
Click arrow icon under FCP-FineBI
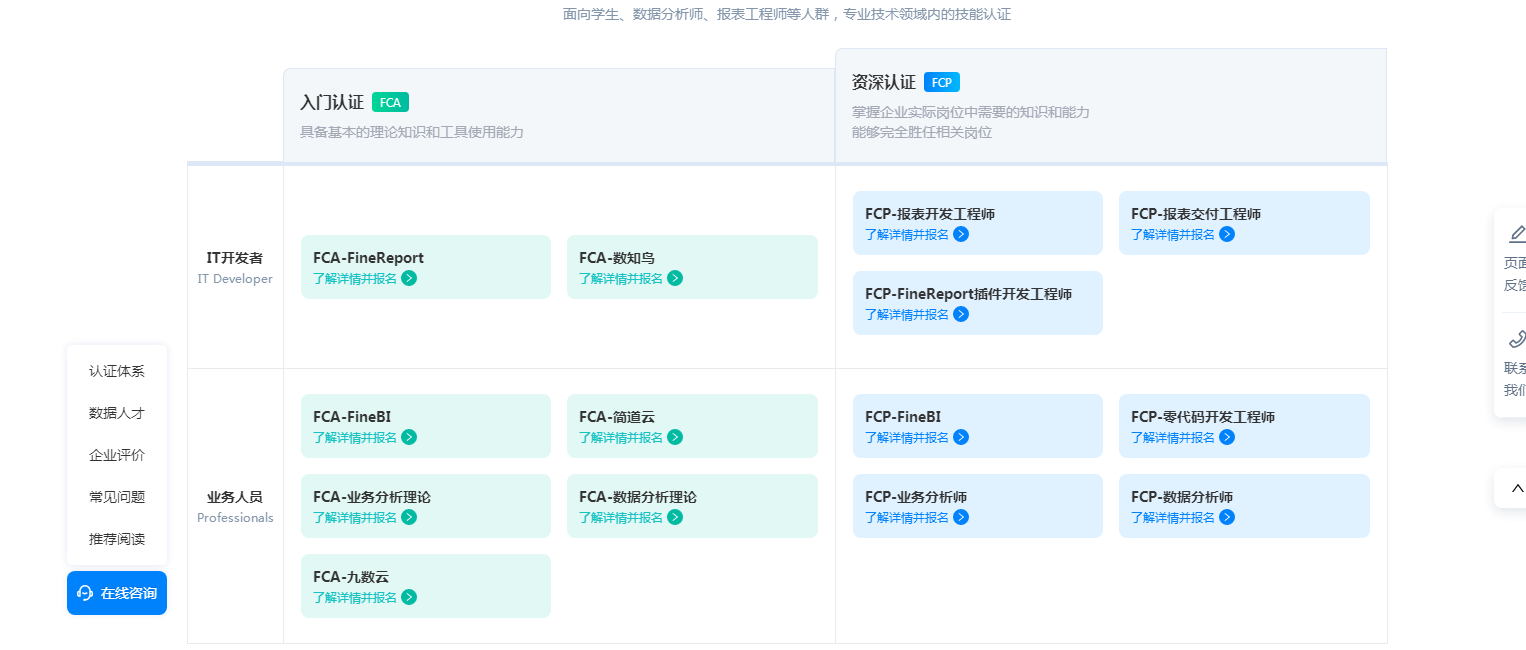[x=961, y=437]
